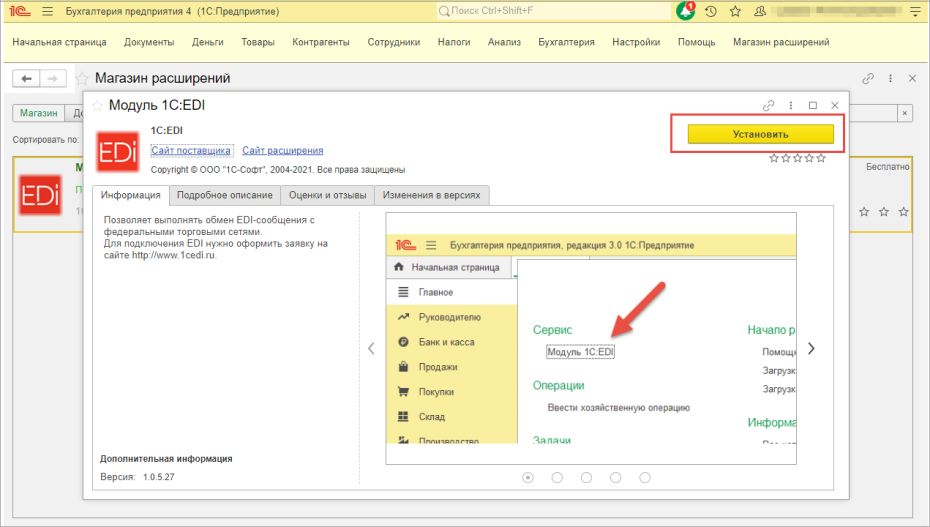Open the Контрагенты menu
930x527 pixels.
click(x=321, y=42)
